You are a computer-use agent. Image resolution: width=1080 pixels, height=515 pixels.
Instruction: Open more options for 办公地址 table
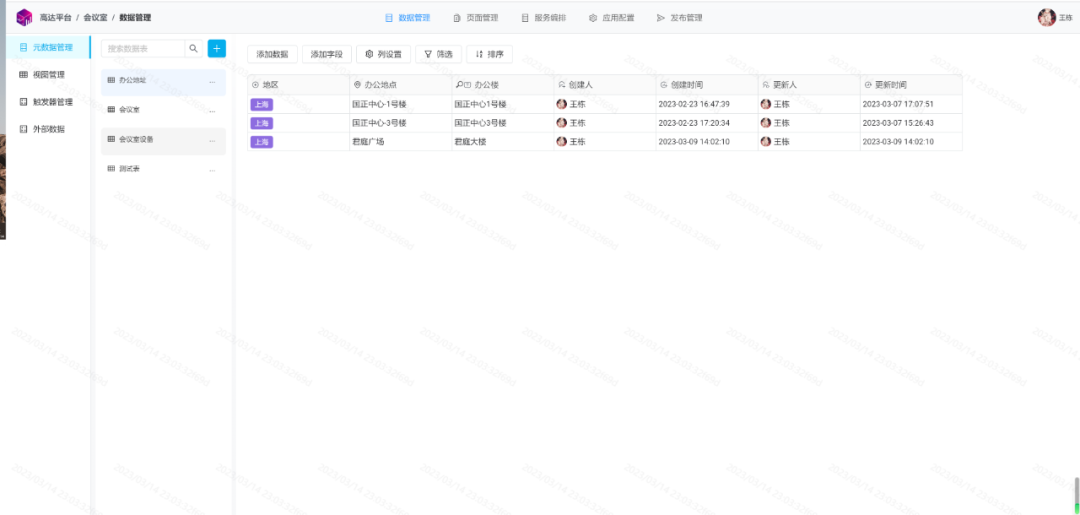point(212,81)
